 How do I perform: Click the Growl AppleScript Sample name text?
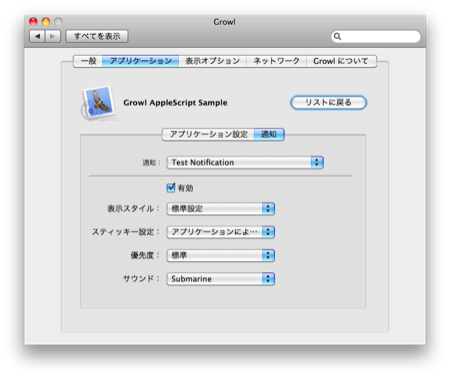175,103
